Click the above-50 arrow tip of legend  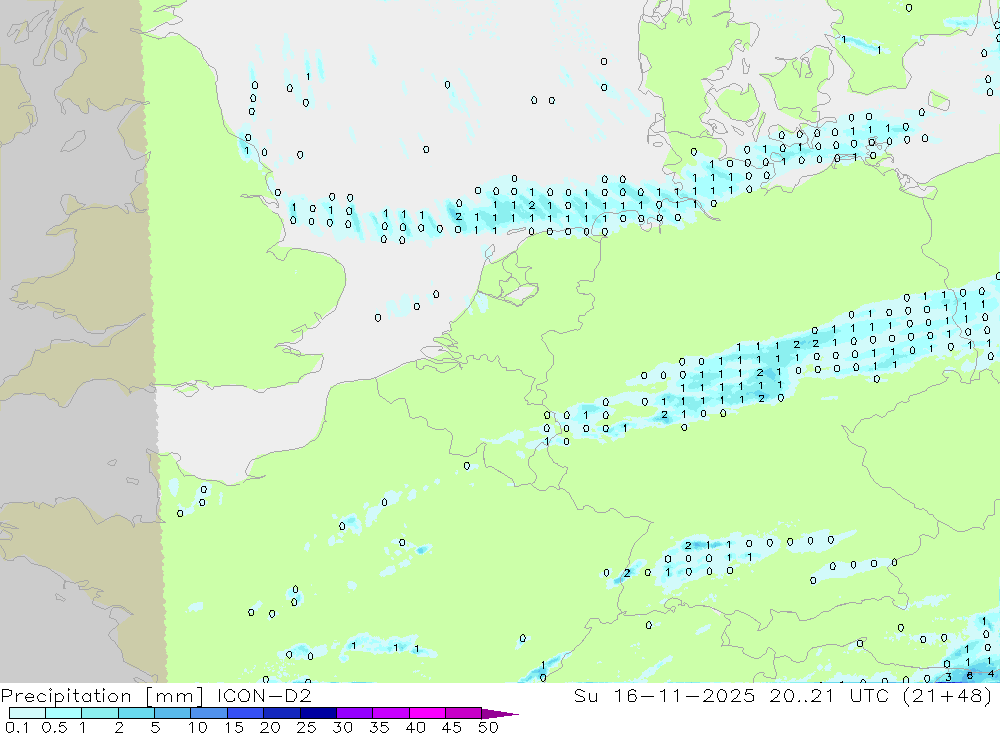[x=499, y=713]
